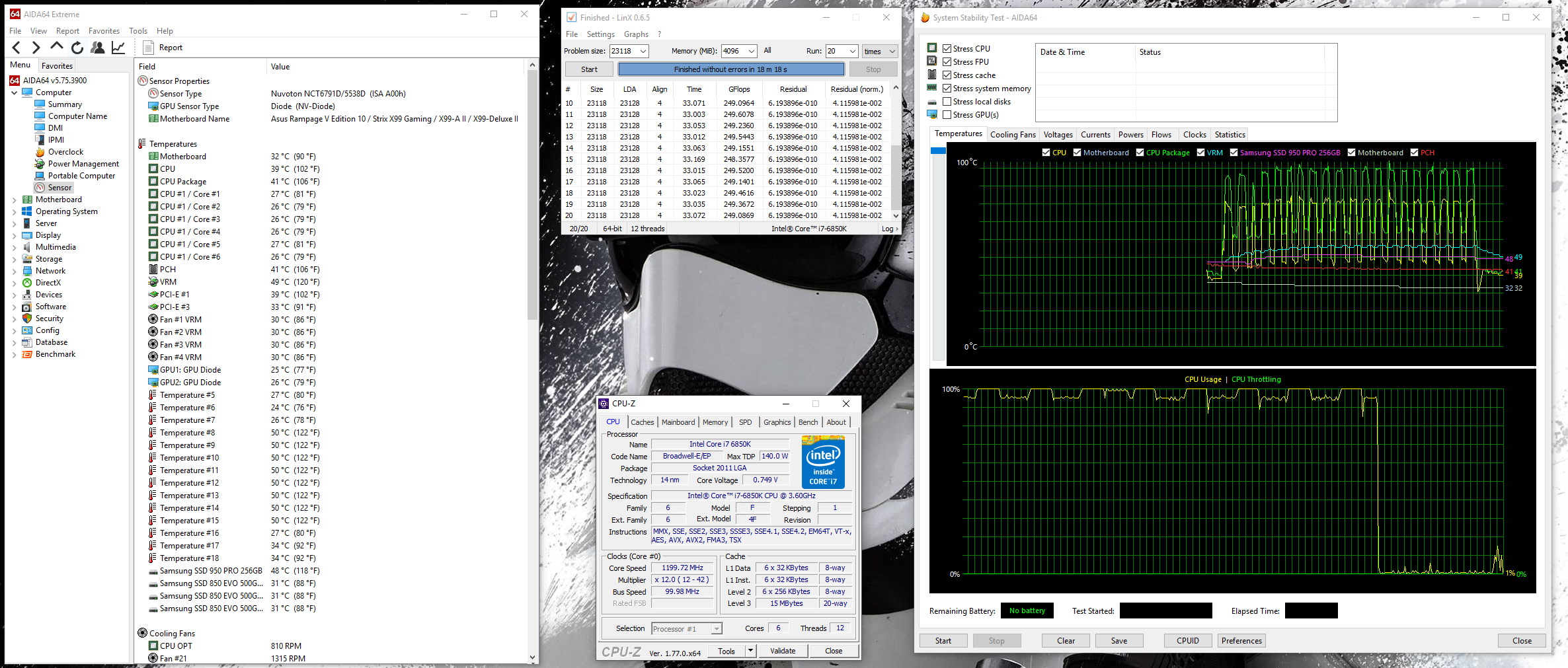
Task: Toggle the Stress CPU checkbox
Action: pyautogui.click(x=947, y=49)
